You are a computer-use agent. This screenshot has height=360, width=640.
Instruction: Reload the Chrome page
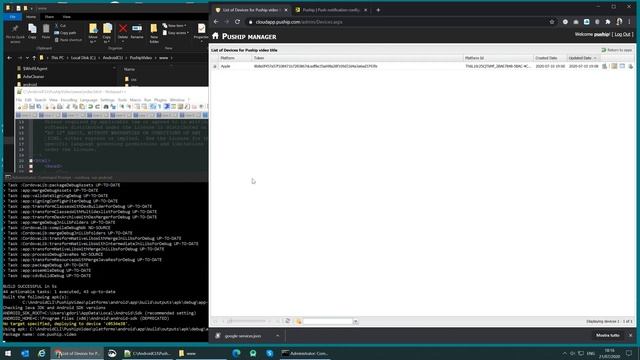click(238, 22)
